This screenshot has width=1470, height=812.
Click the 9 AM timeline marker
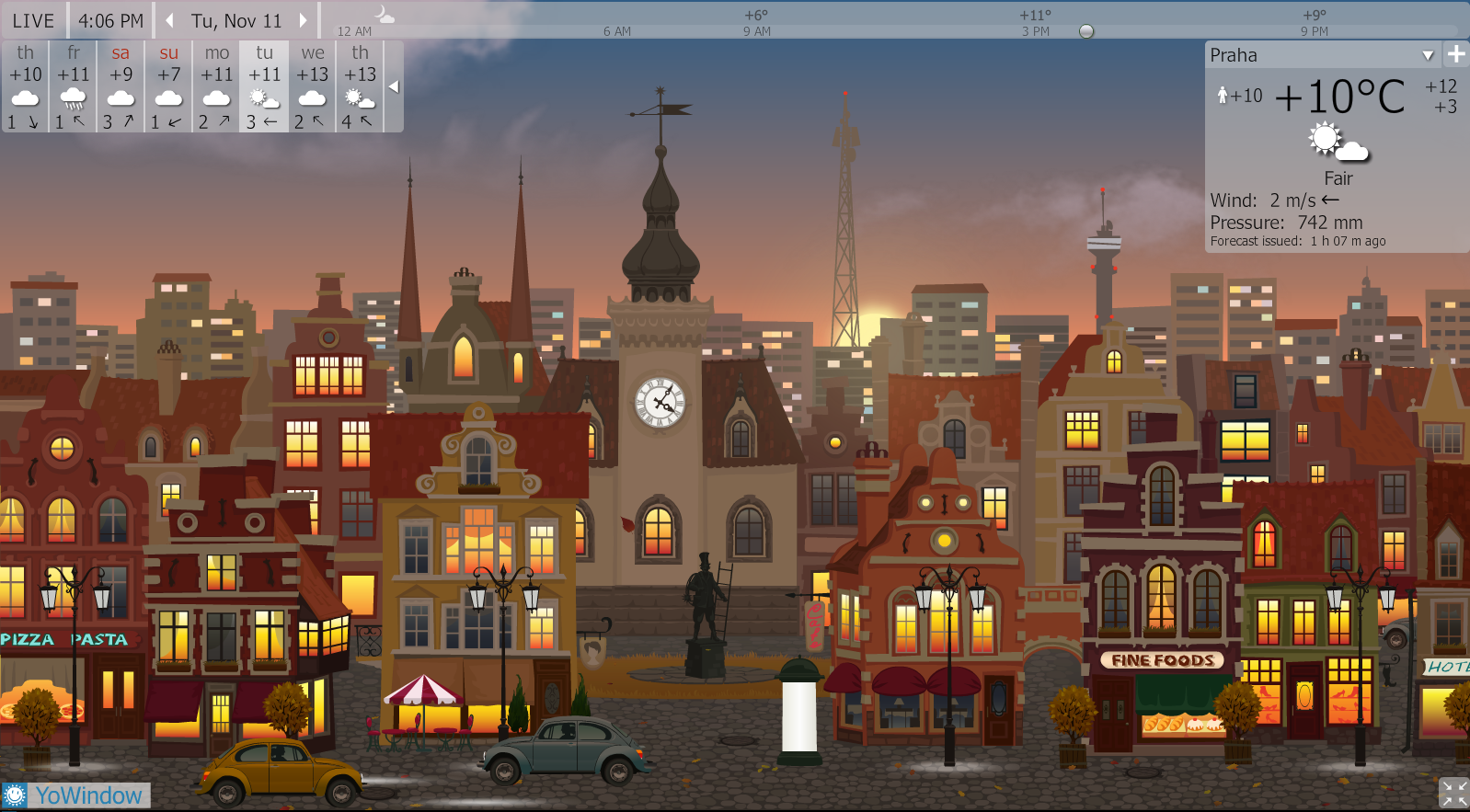click(757, 31)
